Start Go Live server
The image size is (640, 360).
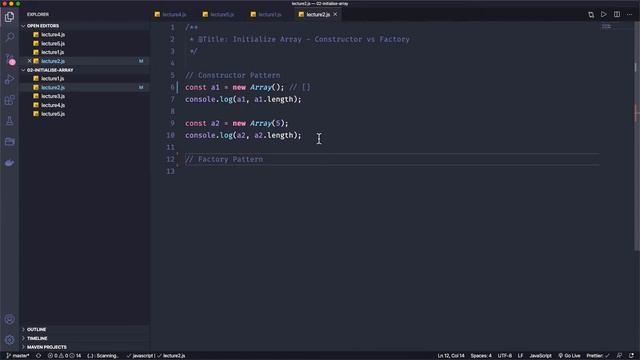click(569, 356)
